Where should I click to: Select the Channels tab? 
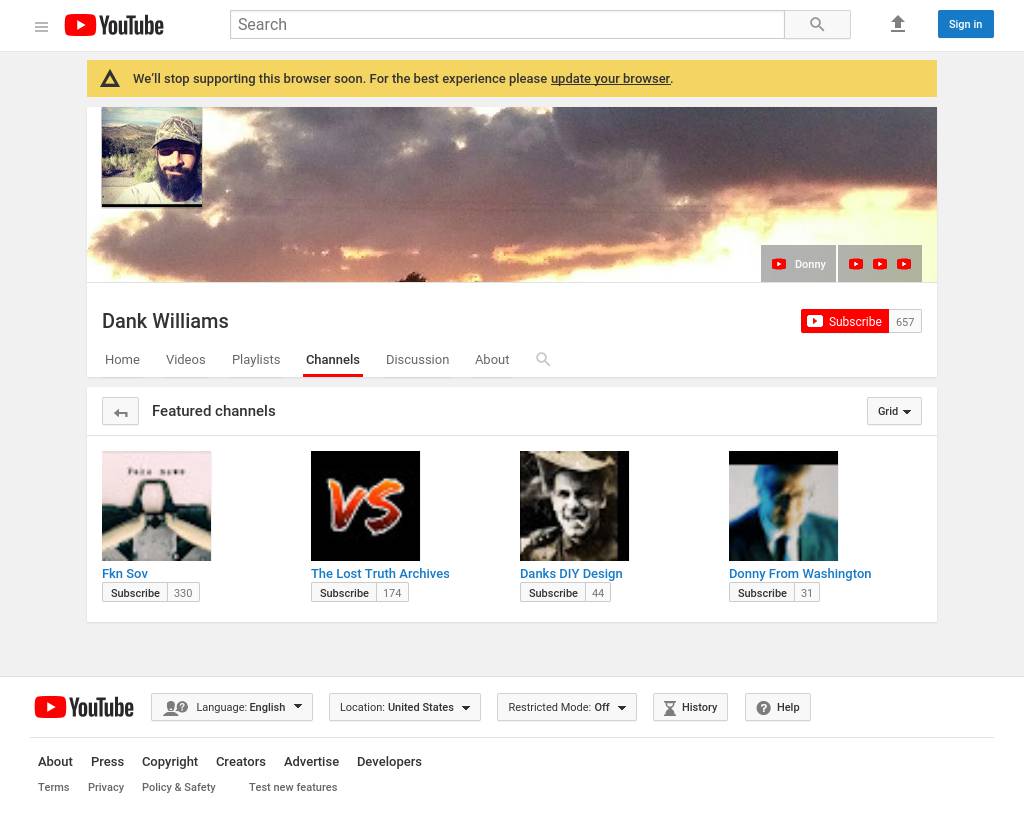[x=332, y=360]
